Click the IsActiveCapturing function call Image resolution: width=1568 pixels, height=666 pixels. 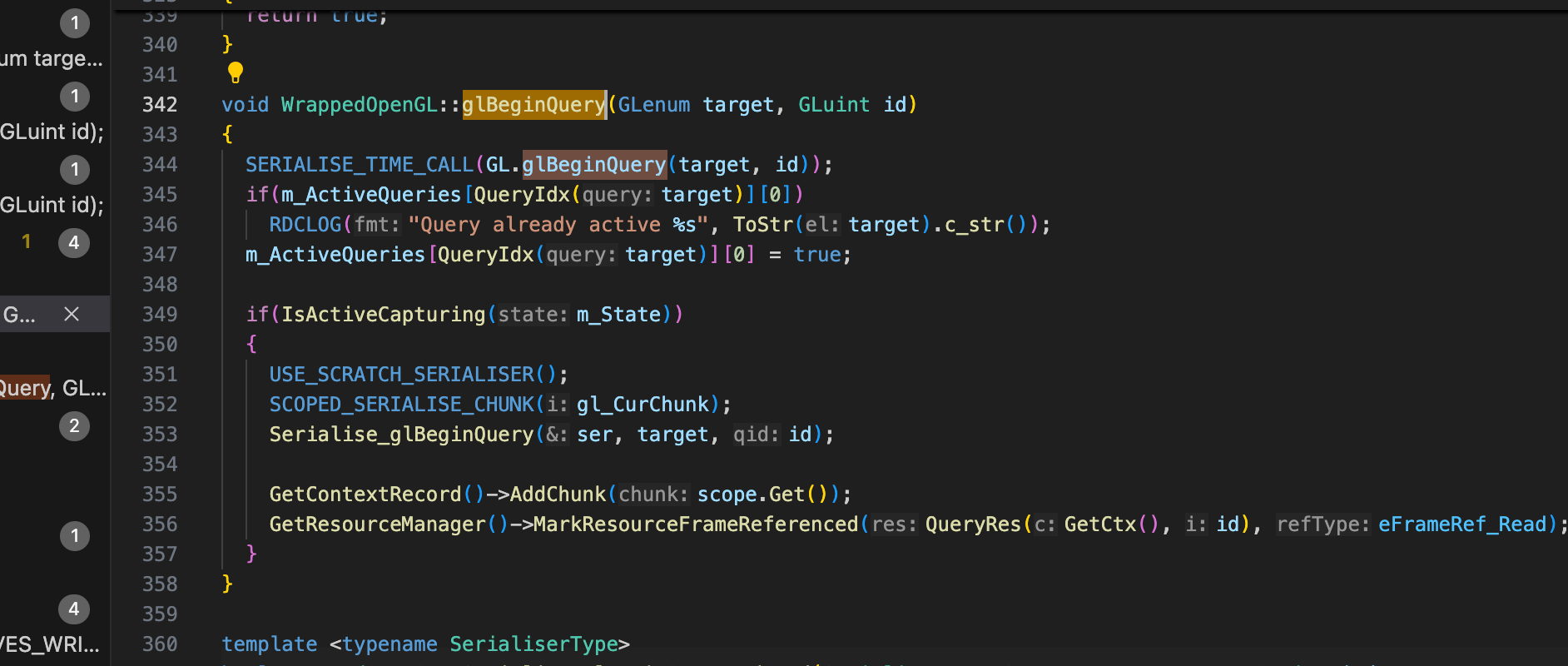coord(384,314)
